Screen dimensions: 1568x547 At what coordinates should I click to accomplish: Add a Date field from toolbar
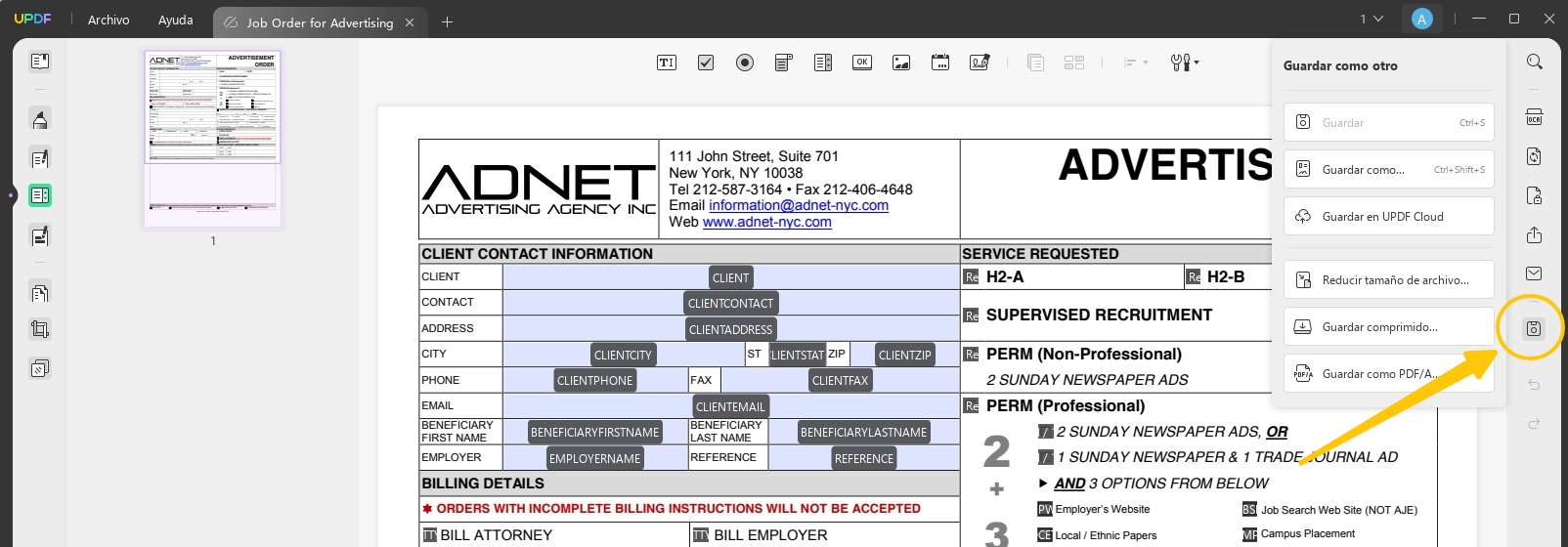[x=940, y=63]
